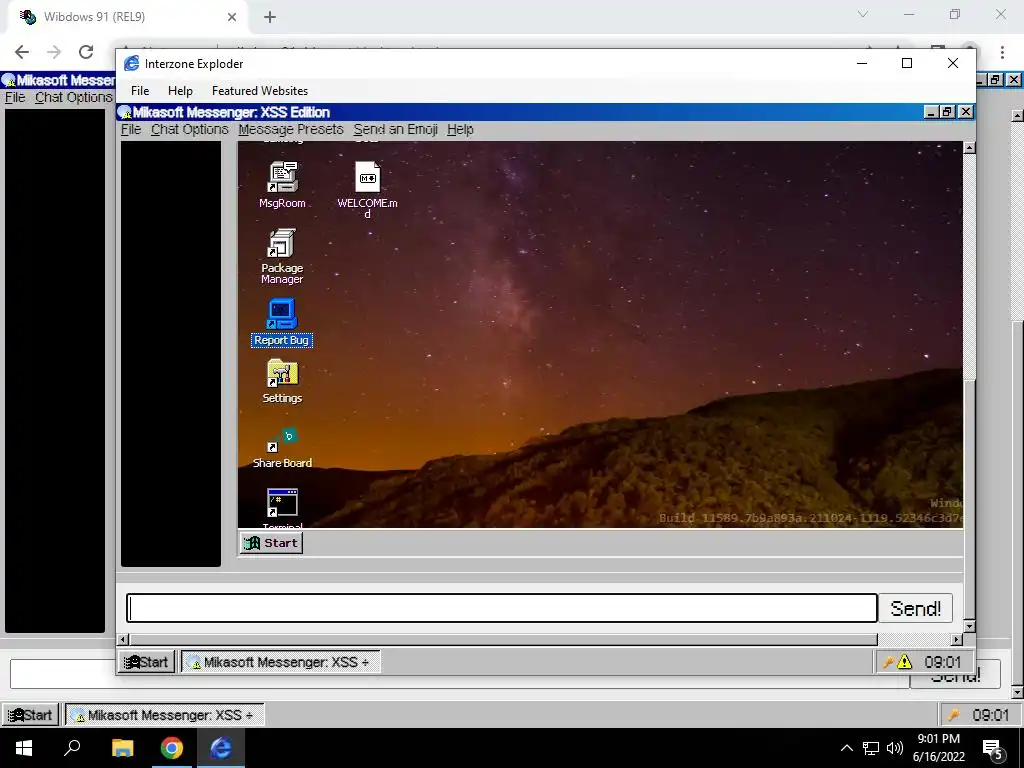Click the Mikasoft Messenger title bar icon

pos(124,112)
